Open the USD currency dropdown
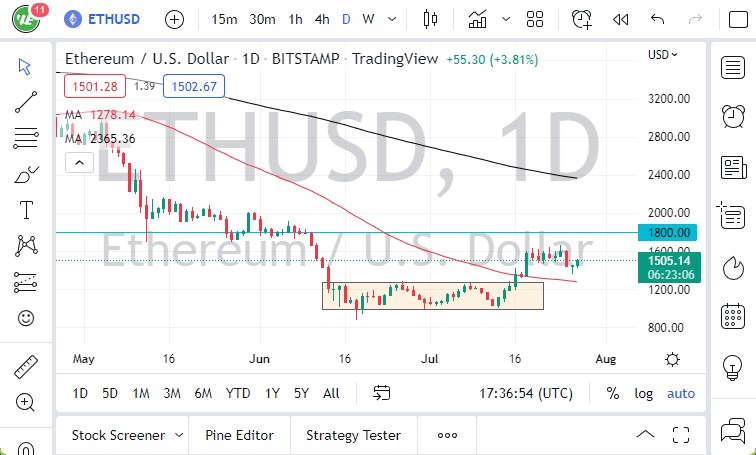This screenshot has height=455, width=756. (662, 55)
